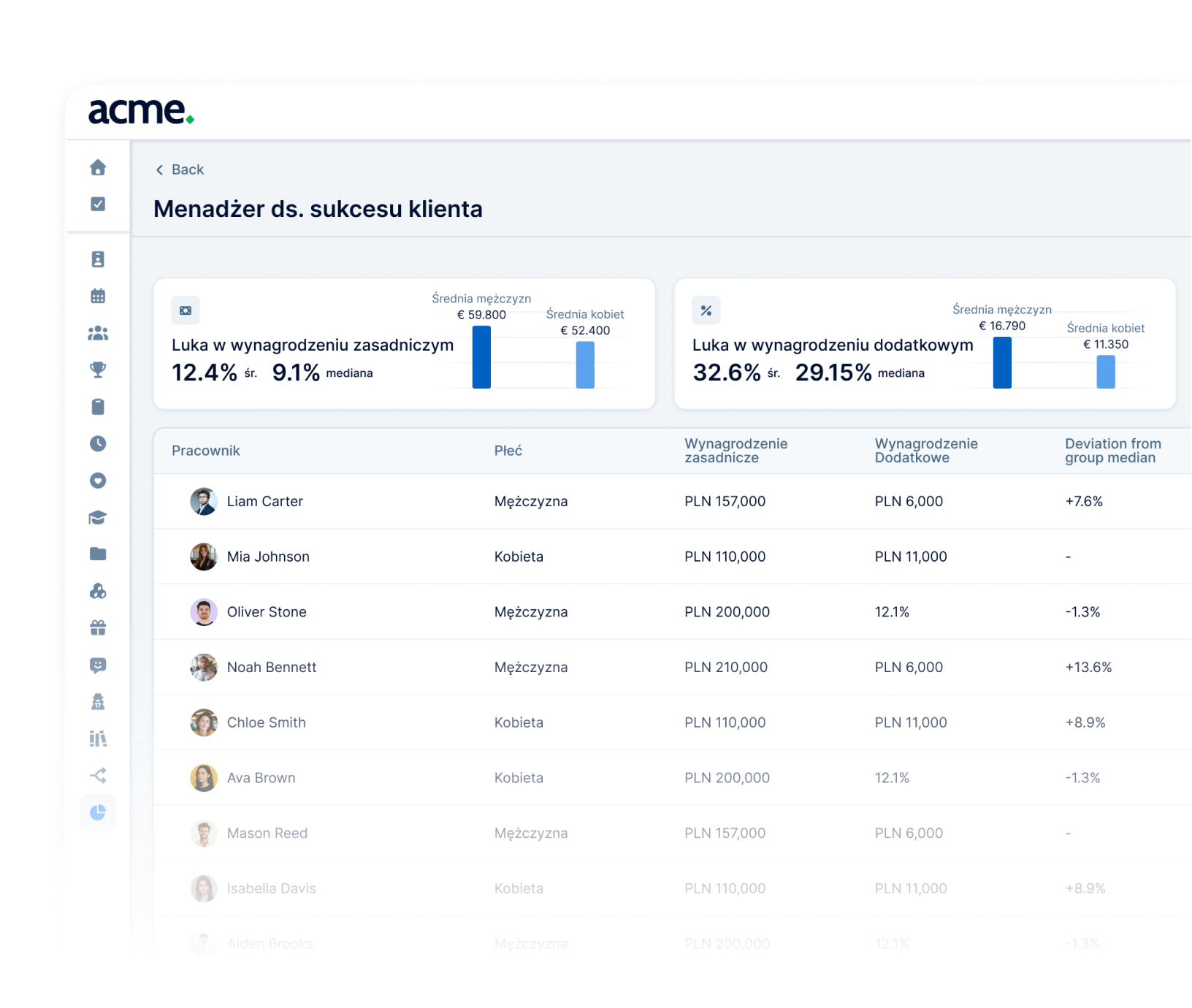Viewport: 1192px width, 1008px height.
Task: Open the trophy icon in sidebar
Action: pyautogui.click(x=98, y=370)
